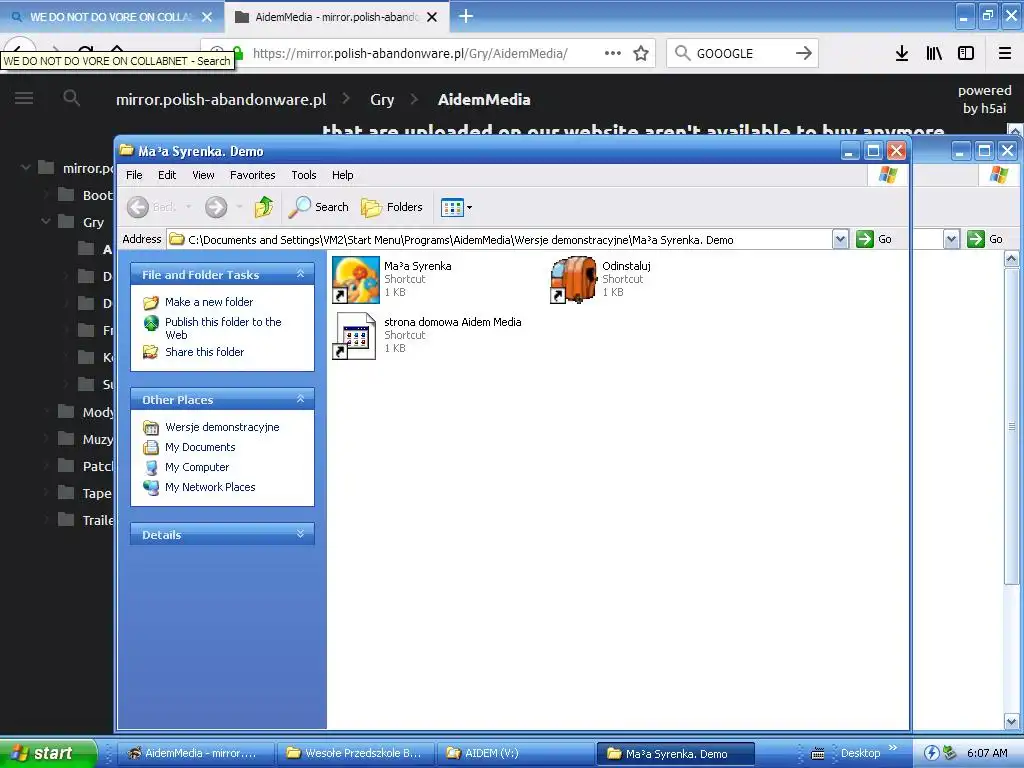Open the Tools menu
Viewport: 1024px width, 768px height.
[x=304, y=175]
